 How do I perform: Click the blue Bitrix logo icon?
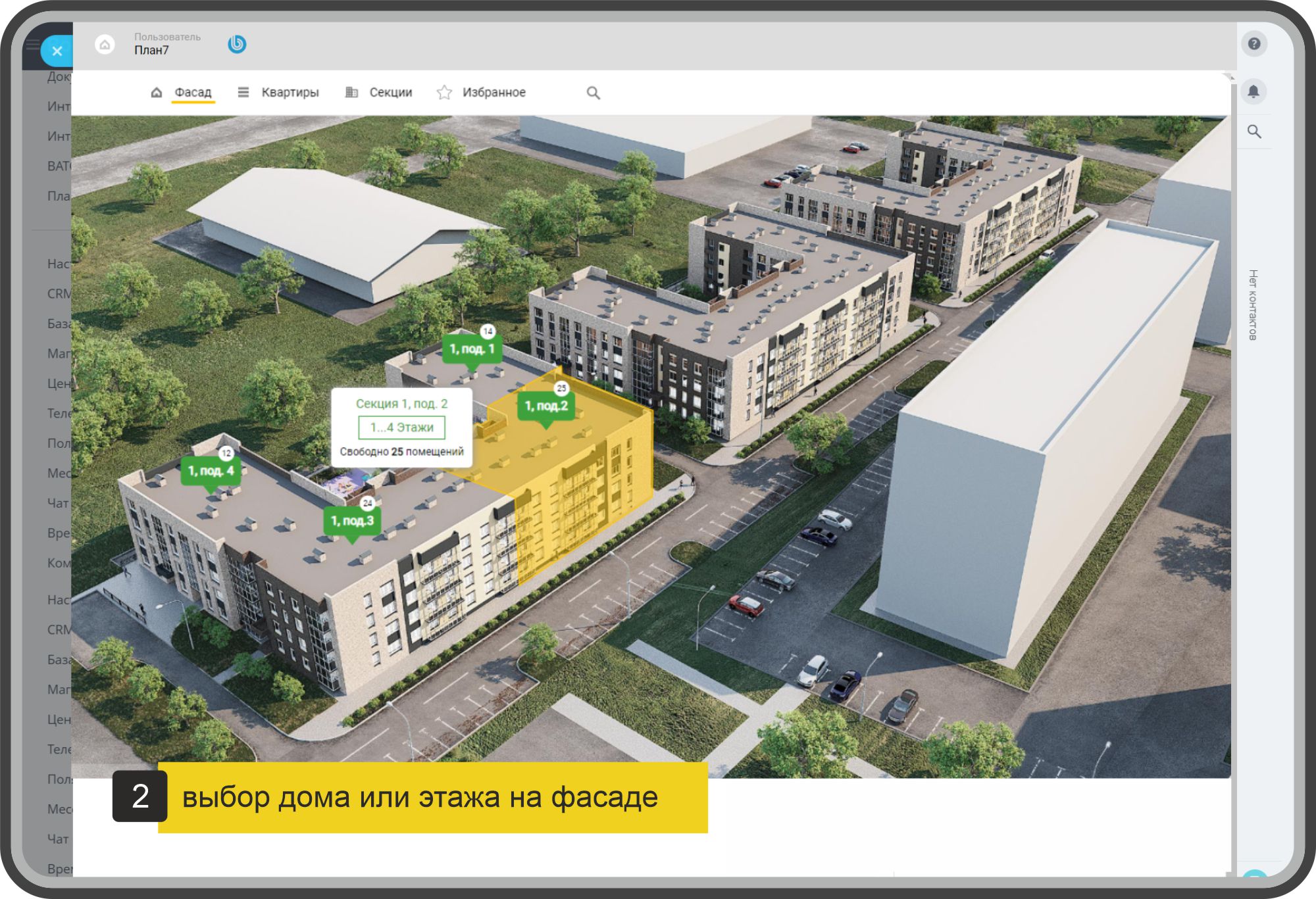[x=237, y=44]
